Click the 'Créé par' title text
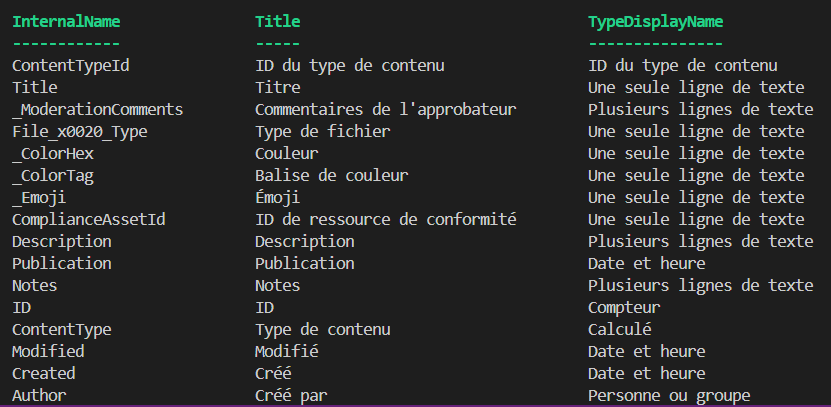Viewport: 831px width, 407px height. 291,396
